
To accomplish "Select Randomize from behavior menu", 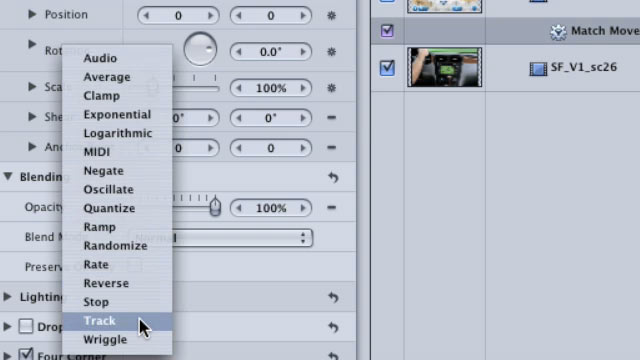I will [x=117, y=246].
